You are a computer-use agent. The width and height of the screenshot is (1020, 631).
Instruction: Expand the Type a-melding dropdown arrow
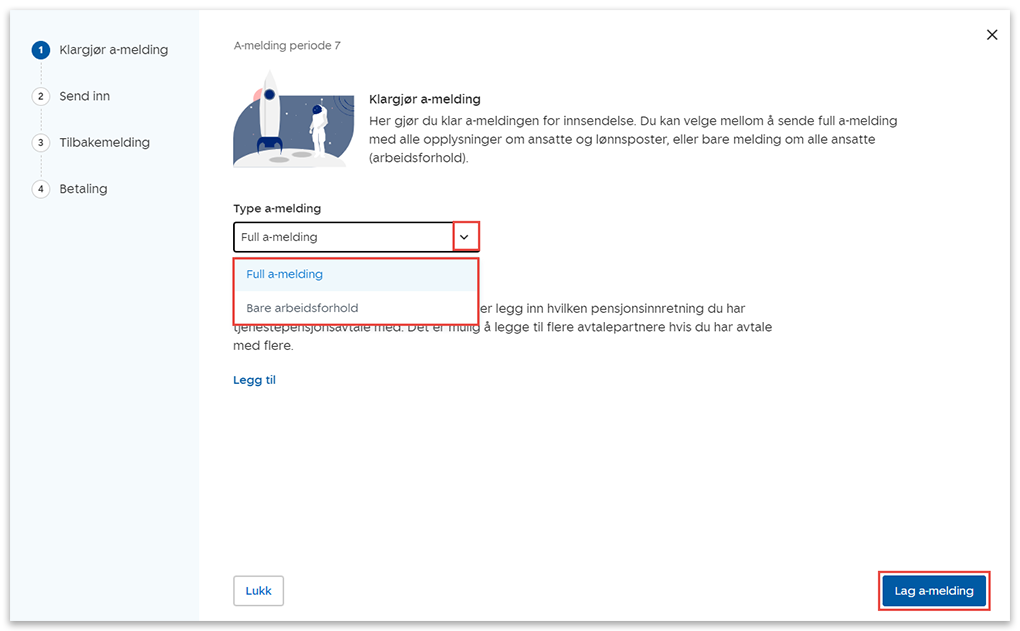click(465, 237)
